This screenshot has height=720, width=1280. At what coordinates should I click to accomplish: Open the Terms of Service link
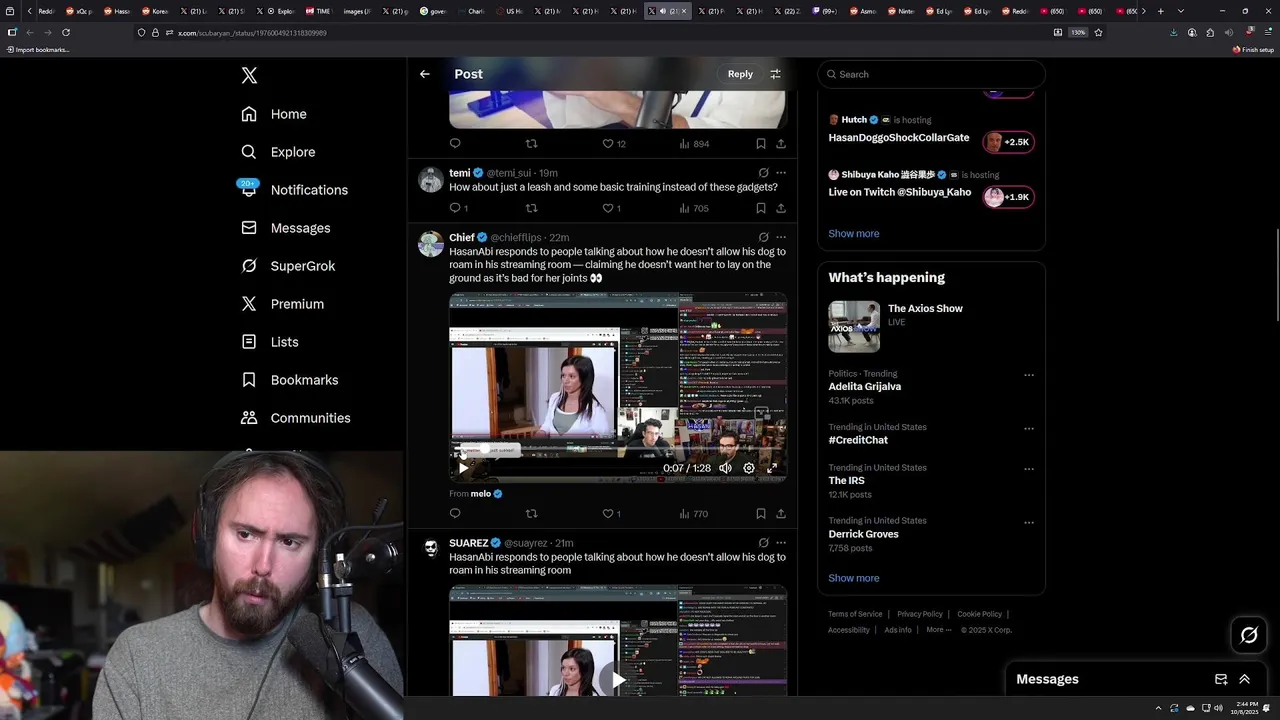(855, 614)
